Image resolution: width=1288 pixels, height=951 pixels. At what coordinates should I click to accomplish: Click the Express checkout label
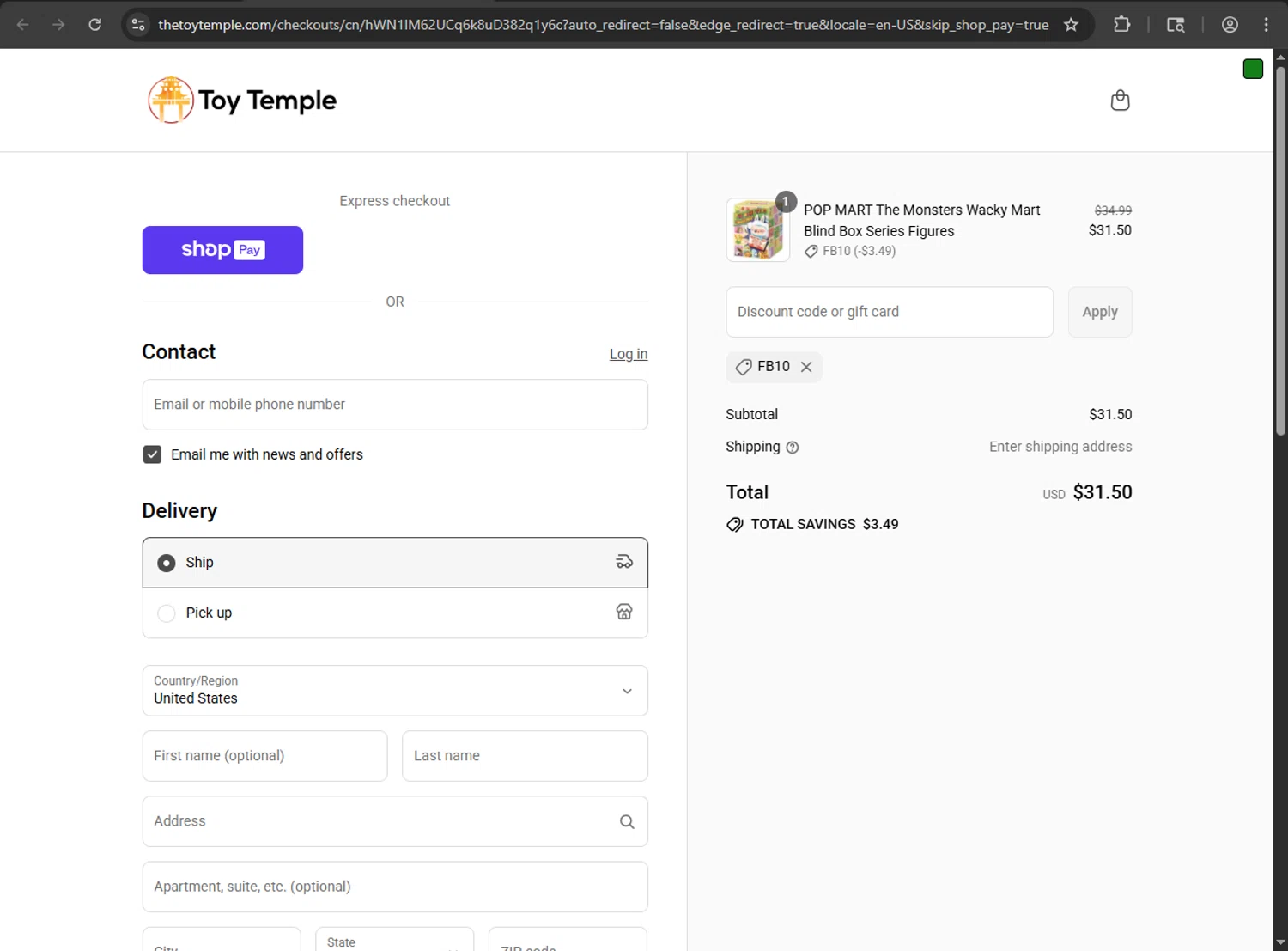pos(395,201)
